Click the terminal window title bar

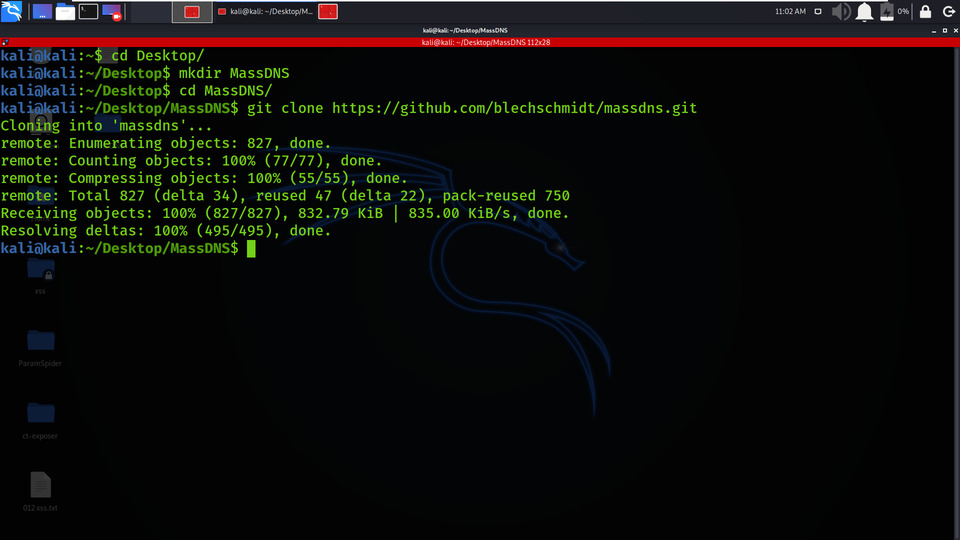pos(465,30)
